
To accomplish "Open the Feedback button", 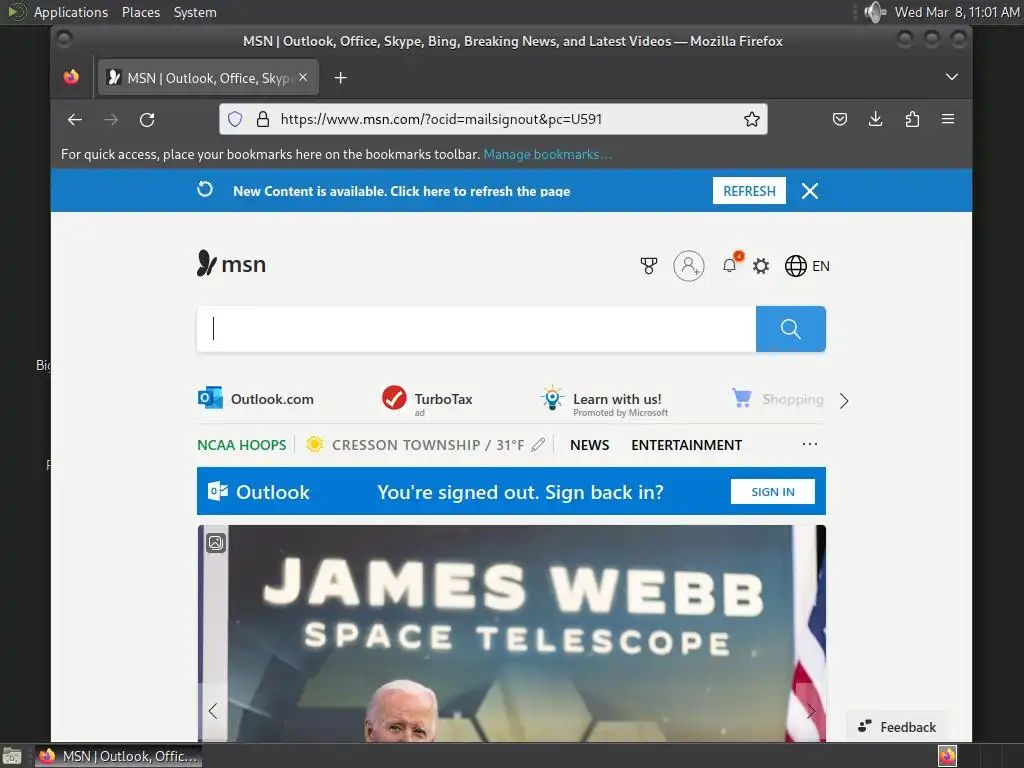I will (897, 726).
